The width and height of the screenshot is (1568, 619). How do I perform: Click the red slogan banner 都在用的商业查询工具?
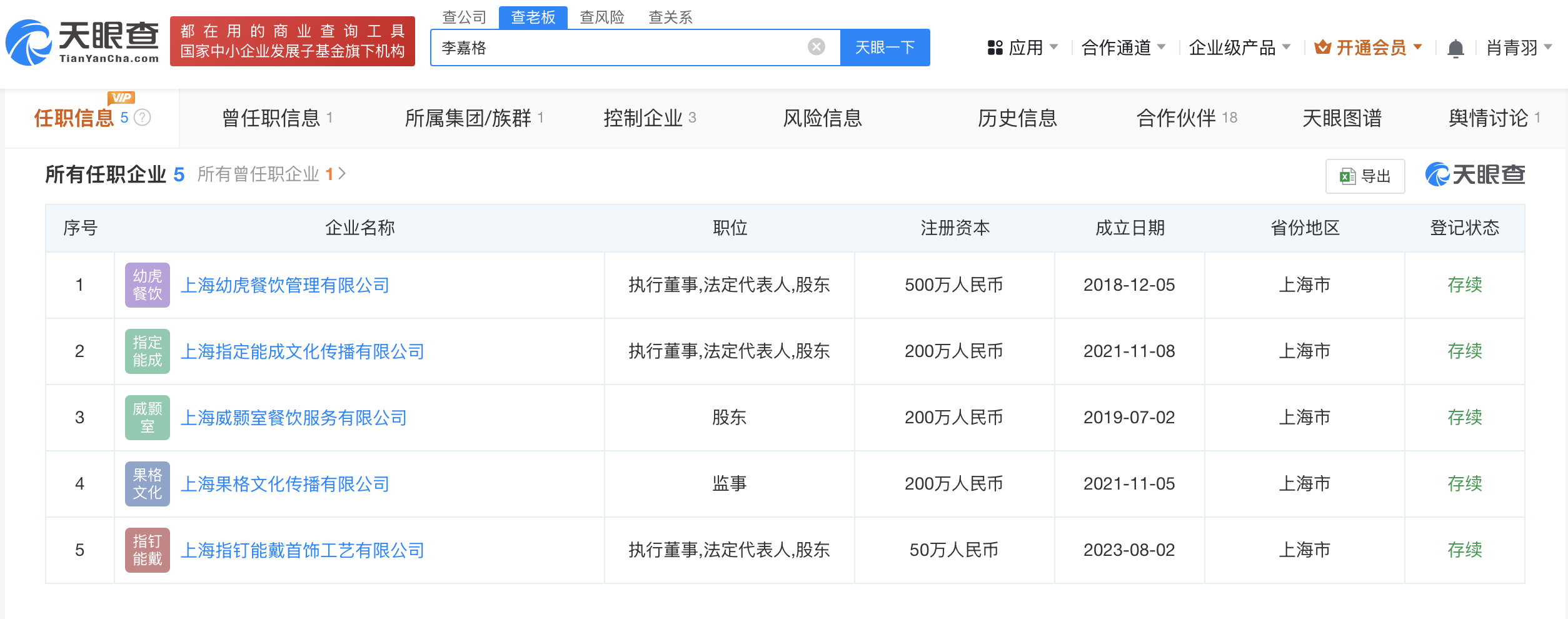293,41
